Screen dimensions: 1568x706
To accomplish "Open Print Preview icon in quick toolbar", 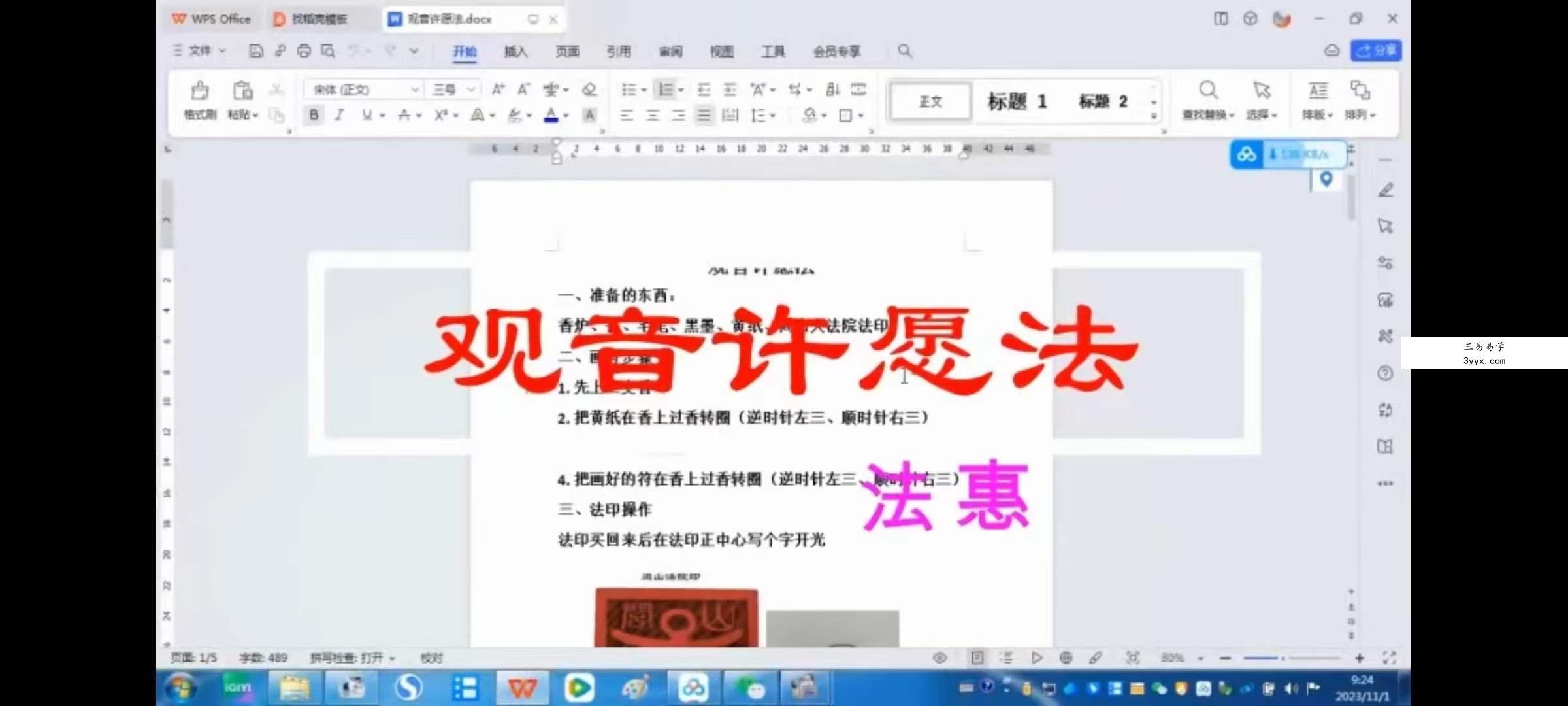I will tap(328, 51).
